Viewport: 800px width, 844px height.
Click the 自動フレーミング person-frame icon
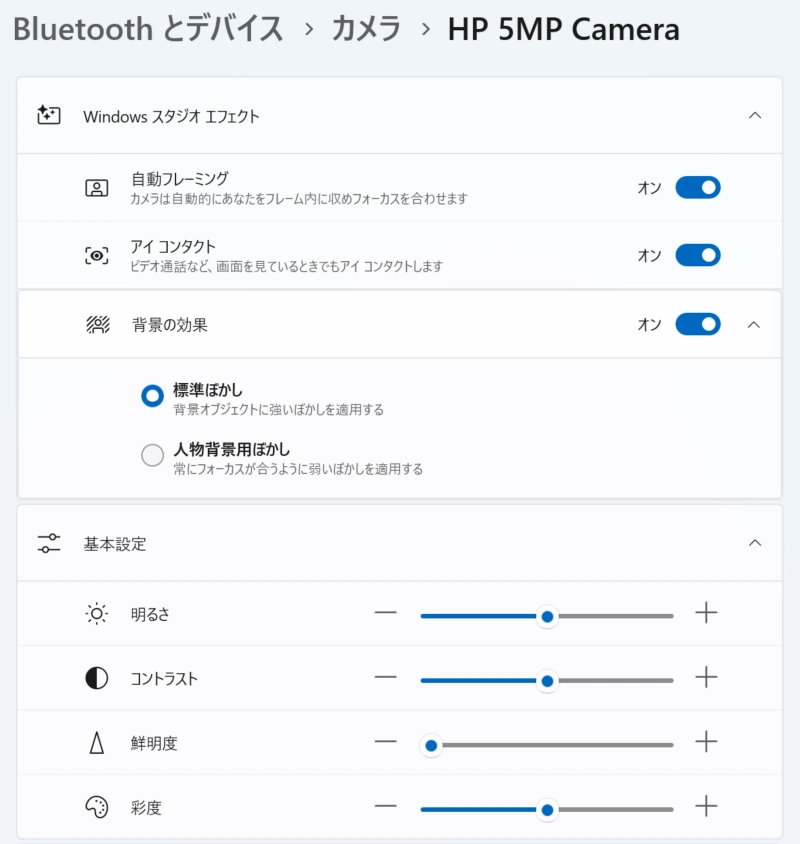click(x=97, y=188)
